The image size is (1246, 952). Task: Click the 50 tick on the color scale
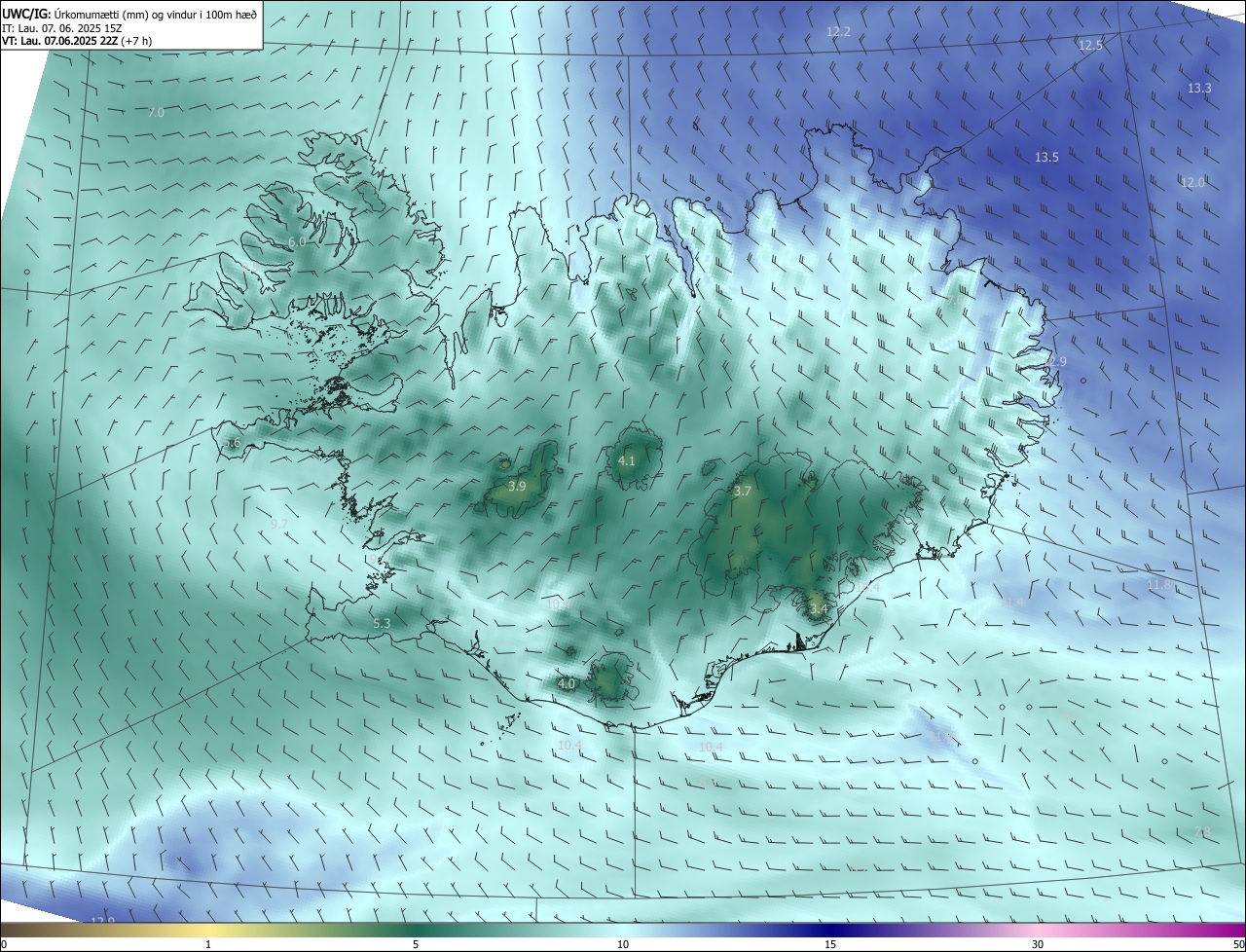click(1239, 944)
